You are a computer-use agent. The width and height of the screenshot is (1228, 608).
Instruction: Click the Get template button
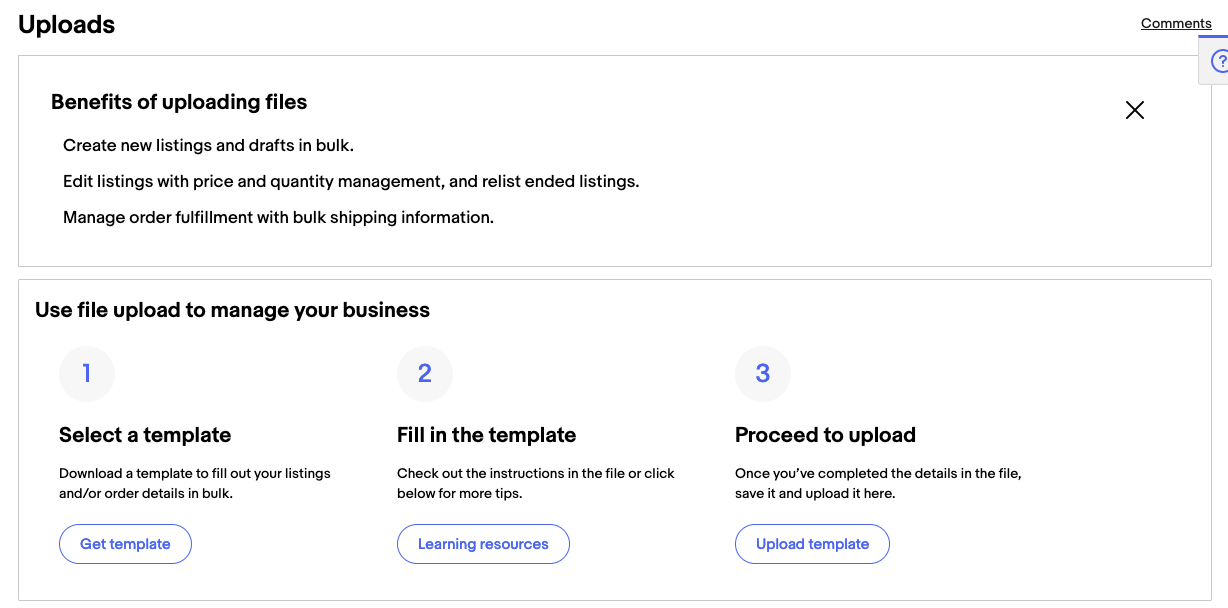point(125,544)
